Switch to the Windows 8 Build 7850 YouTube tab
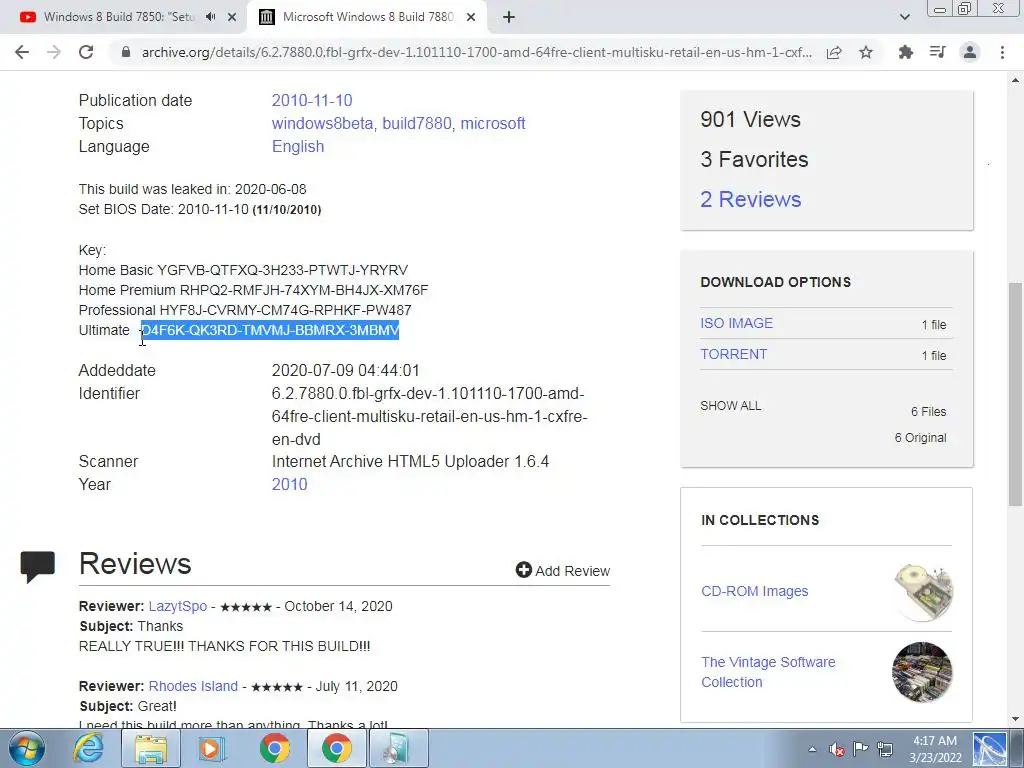 click(x=119, y=17)
